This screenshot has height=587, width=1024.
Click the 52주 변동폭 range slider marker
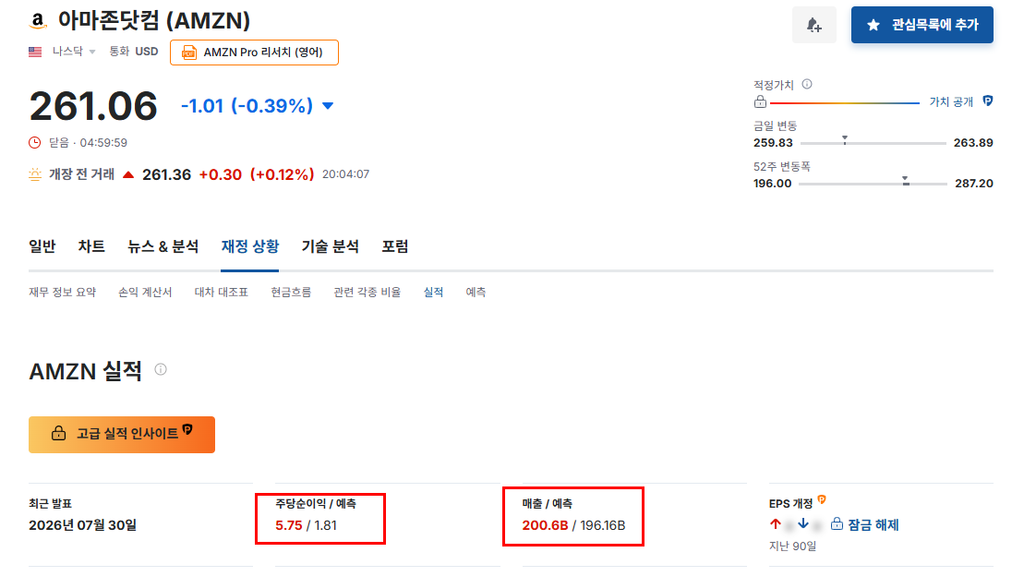[x=905, y=181]
